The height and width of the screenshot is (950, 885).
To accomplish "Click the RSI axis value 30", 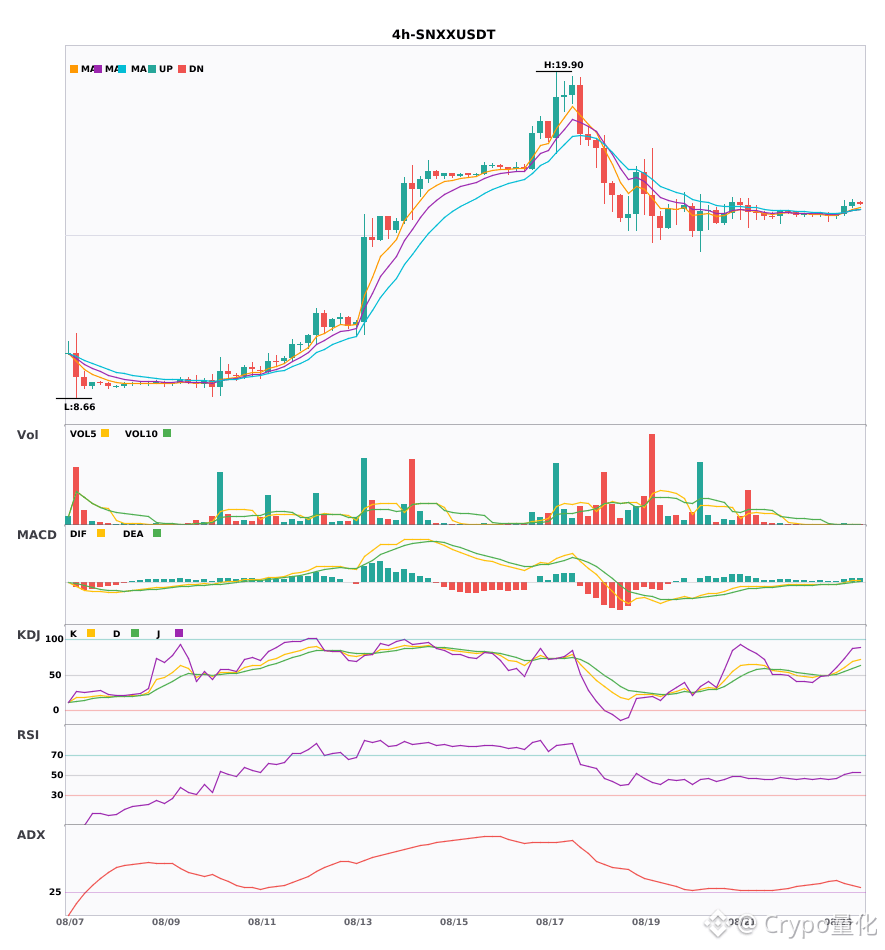I will (57, 794).
